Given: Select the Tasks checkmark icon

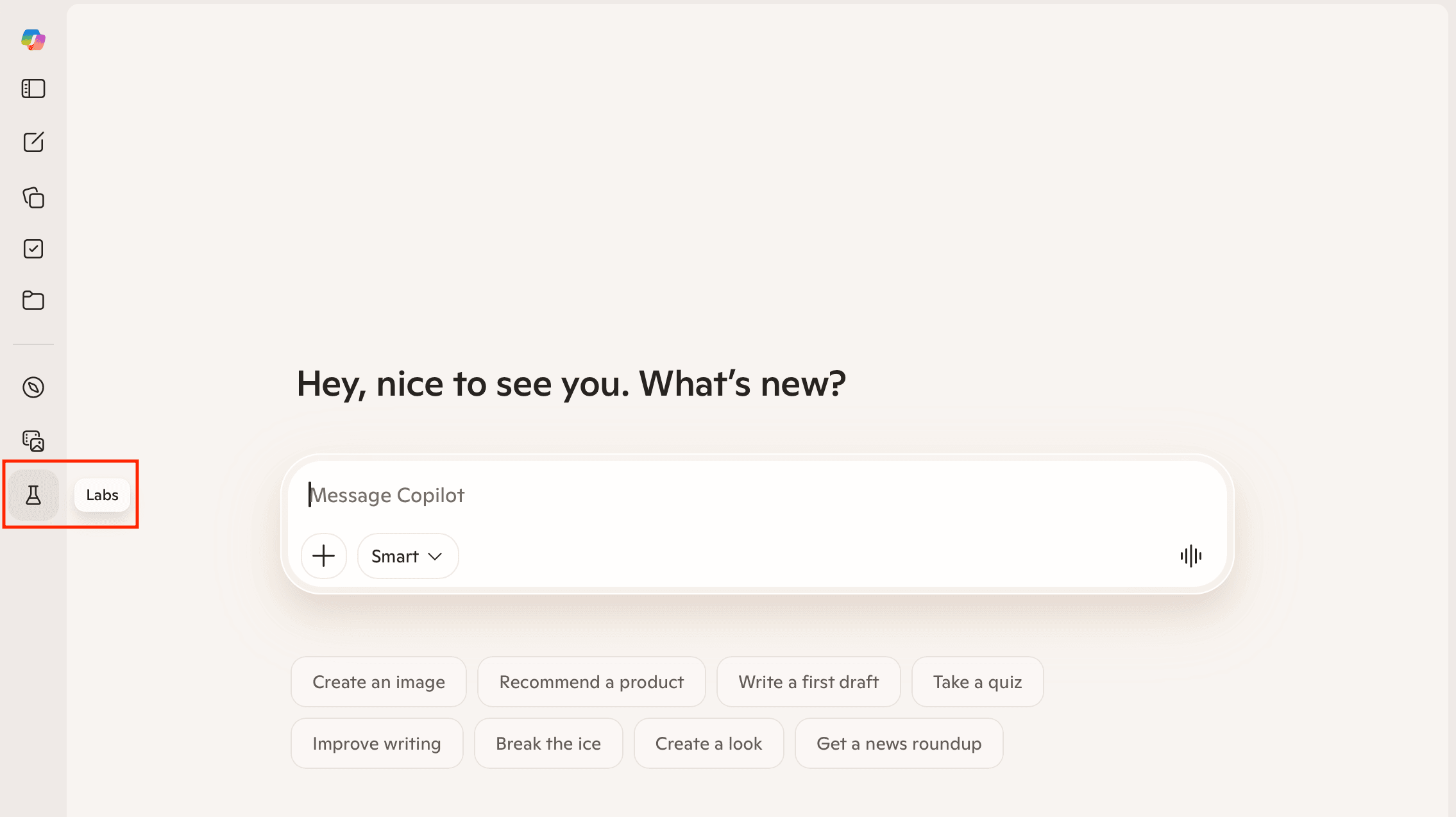Looking at the screenshot, I should 33,249.
